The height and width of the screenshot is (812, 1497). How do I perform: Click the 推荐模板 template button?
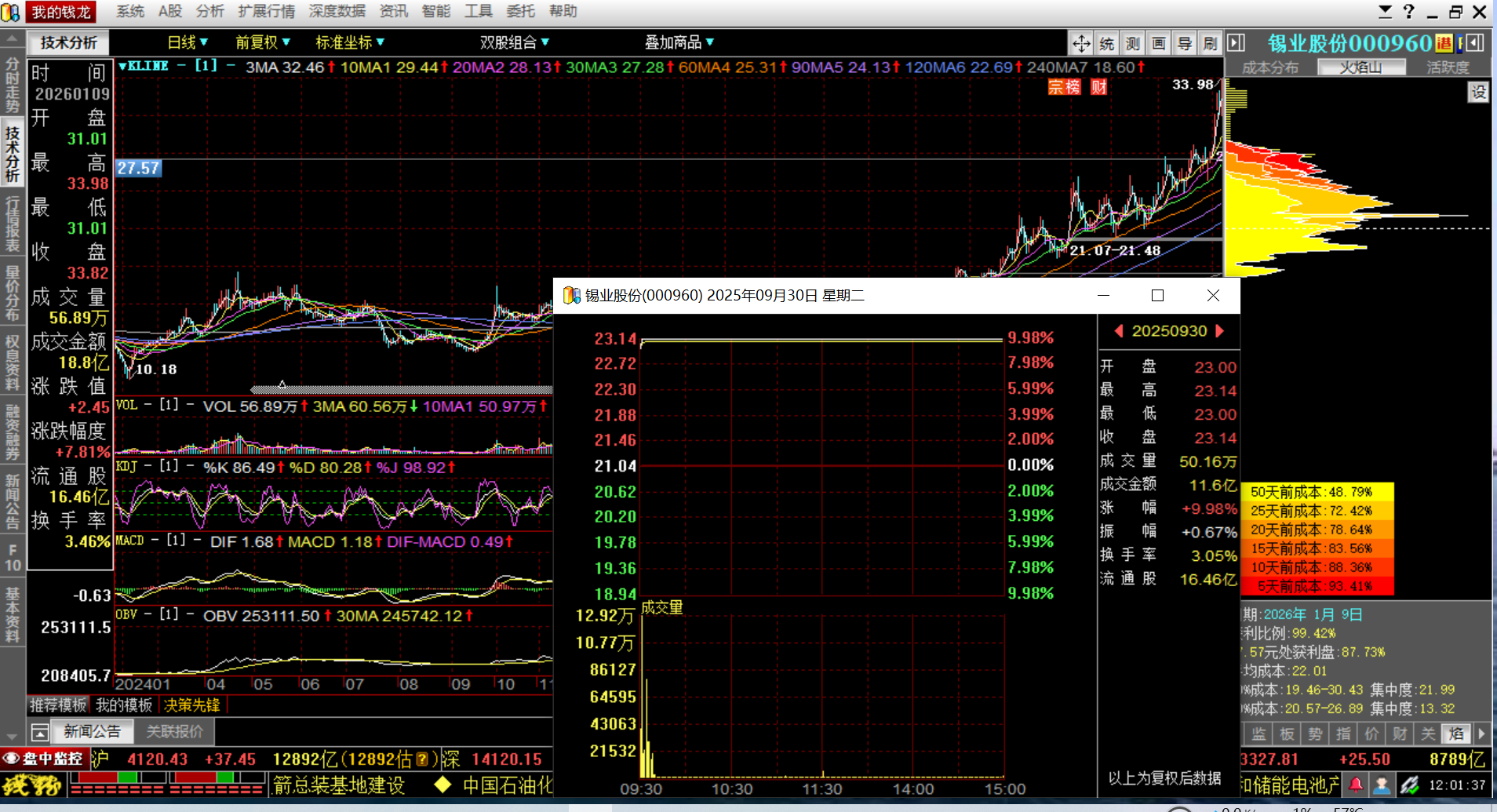pyautogui.click(x=59, y=705)
